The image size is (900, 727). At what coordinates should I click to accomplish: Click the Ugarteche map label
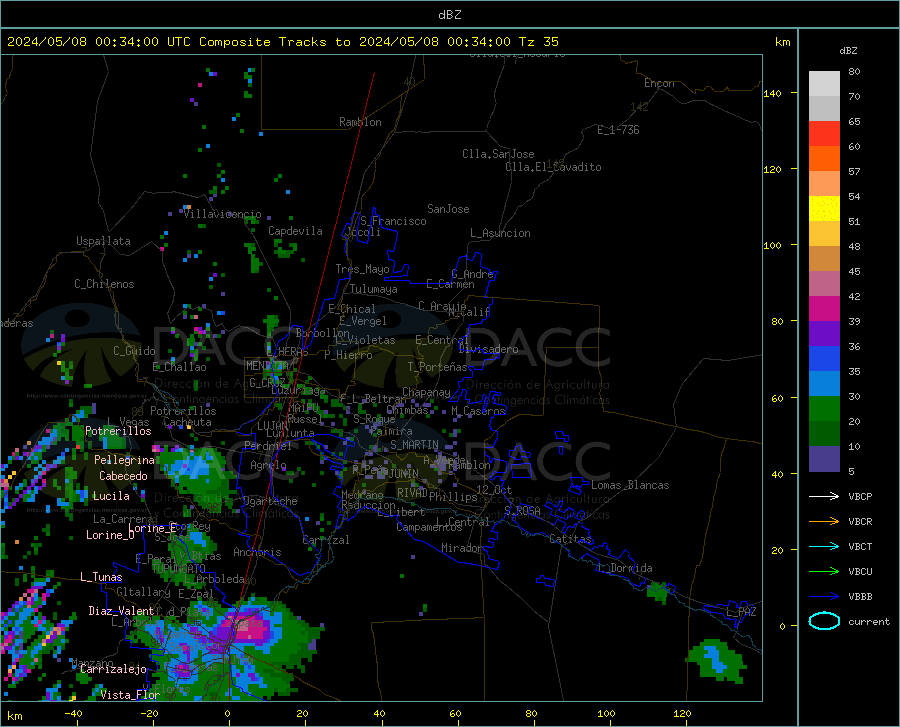270,501
